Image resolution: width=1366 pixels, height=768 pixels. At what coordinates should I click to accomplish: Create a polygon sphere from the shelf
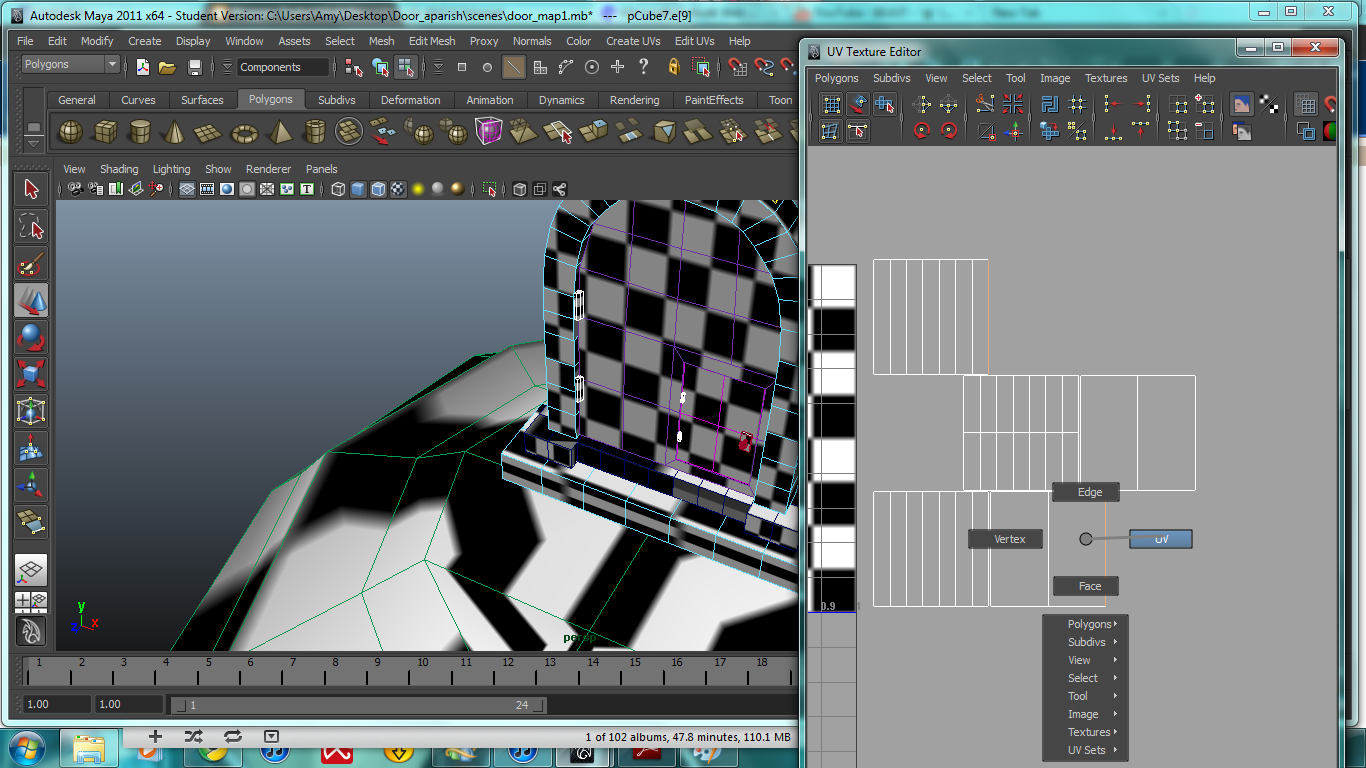pyautogui.click(x=71, y=131)
